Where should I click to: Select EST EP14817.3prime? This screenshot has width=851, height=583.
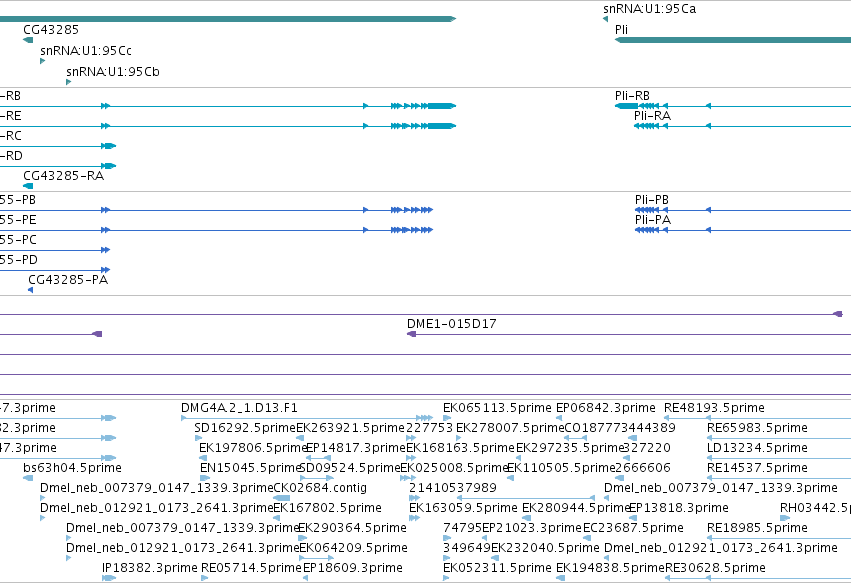click(356, 448)
